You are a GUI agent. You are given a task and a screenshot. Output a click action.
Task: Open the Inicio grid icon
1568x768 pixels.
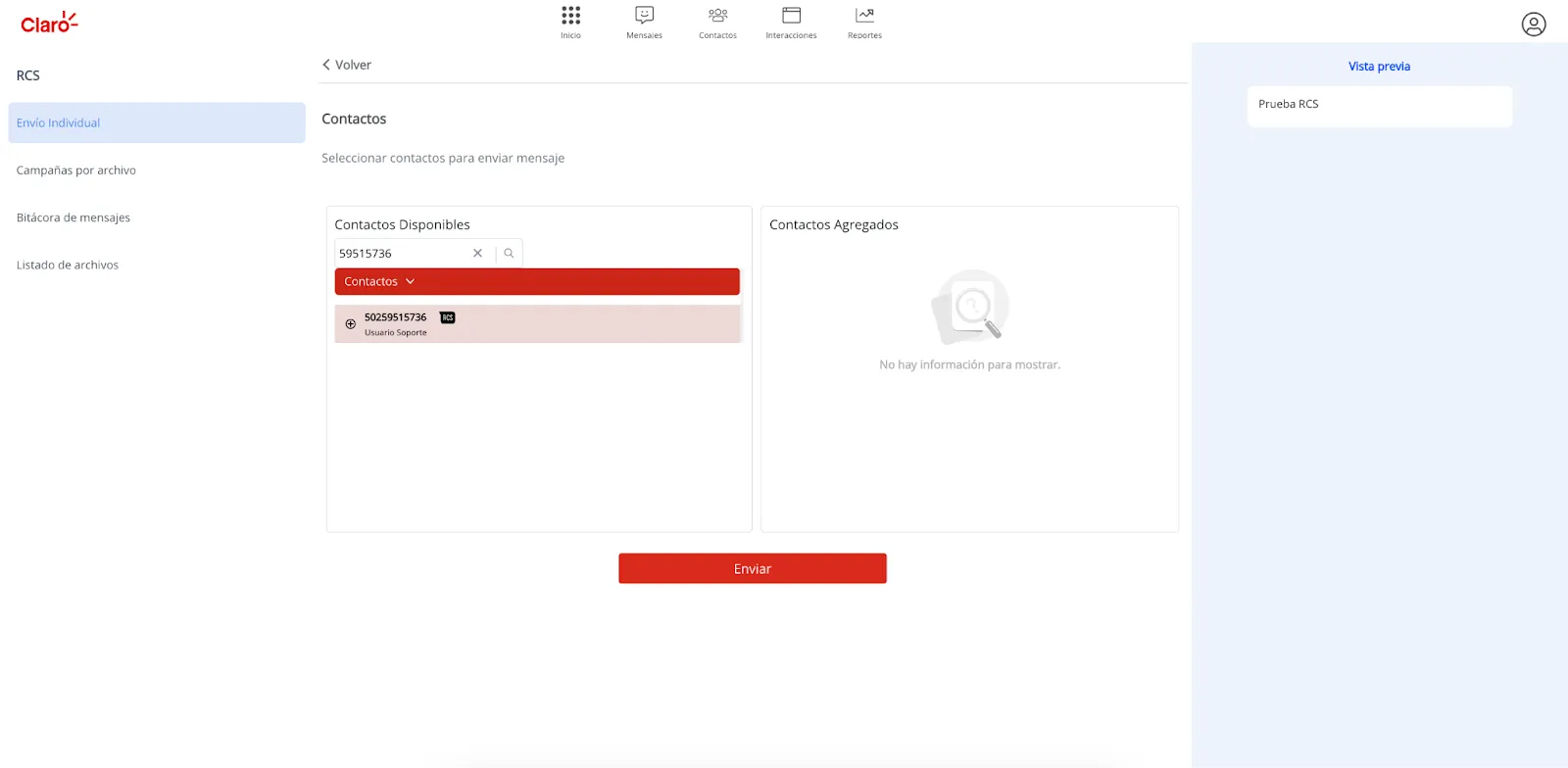(570, 16)
